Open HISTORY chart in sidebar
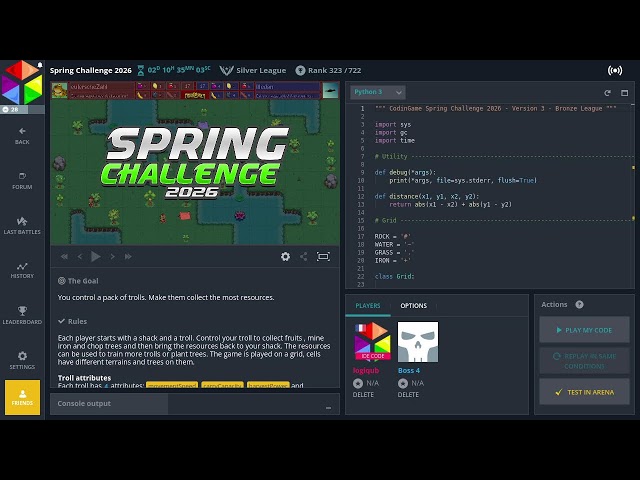 point(22,270)
